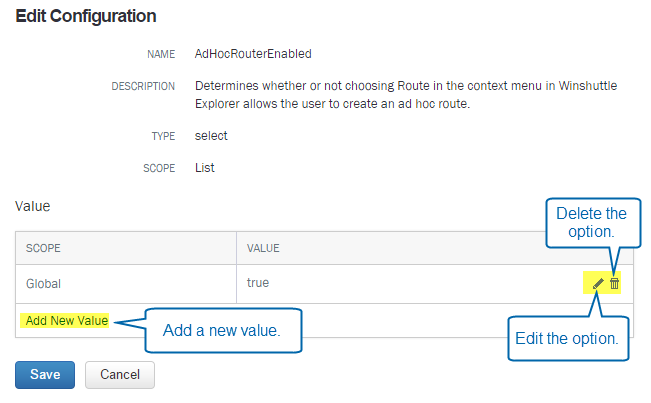Select the SCOPE column header in value table
The image size is (651, 403).
pyautogui.click(x=43, y=248)
